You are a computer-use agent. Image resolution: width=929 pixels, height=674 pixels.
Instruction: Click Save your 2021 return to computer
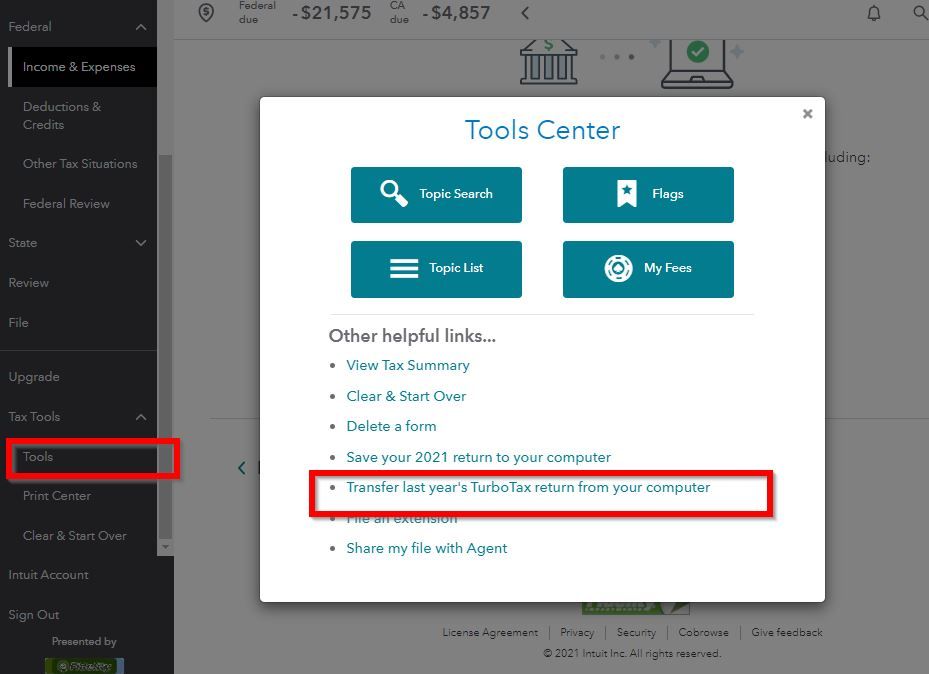point(478,457)
